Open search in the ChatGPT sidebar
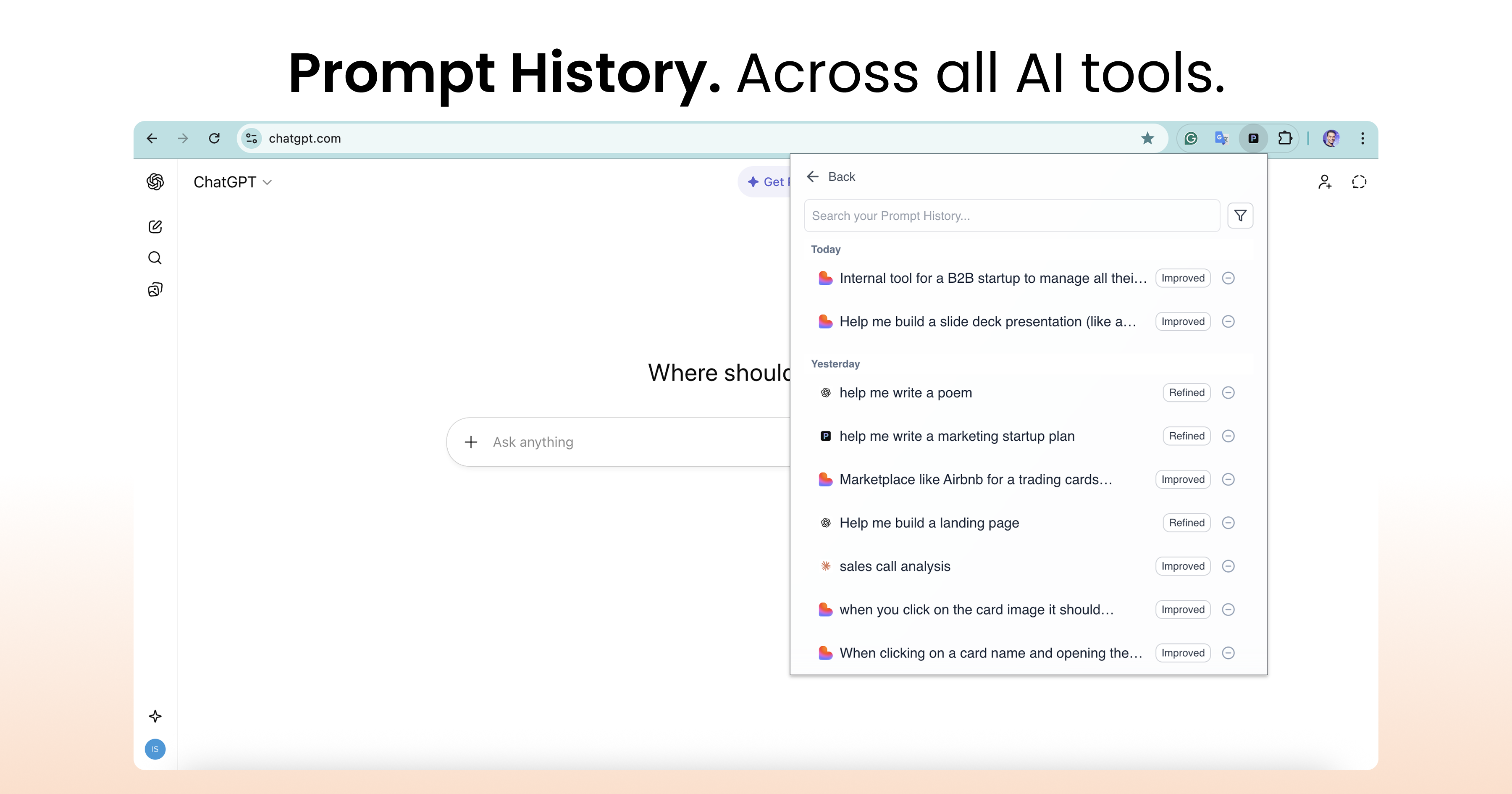The height and width of the screenshot is (794, 1512). click(x=155, y=257)
